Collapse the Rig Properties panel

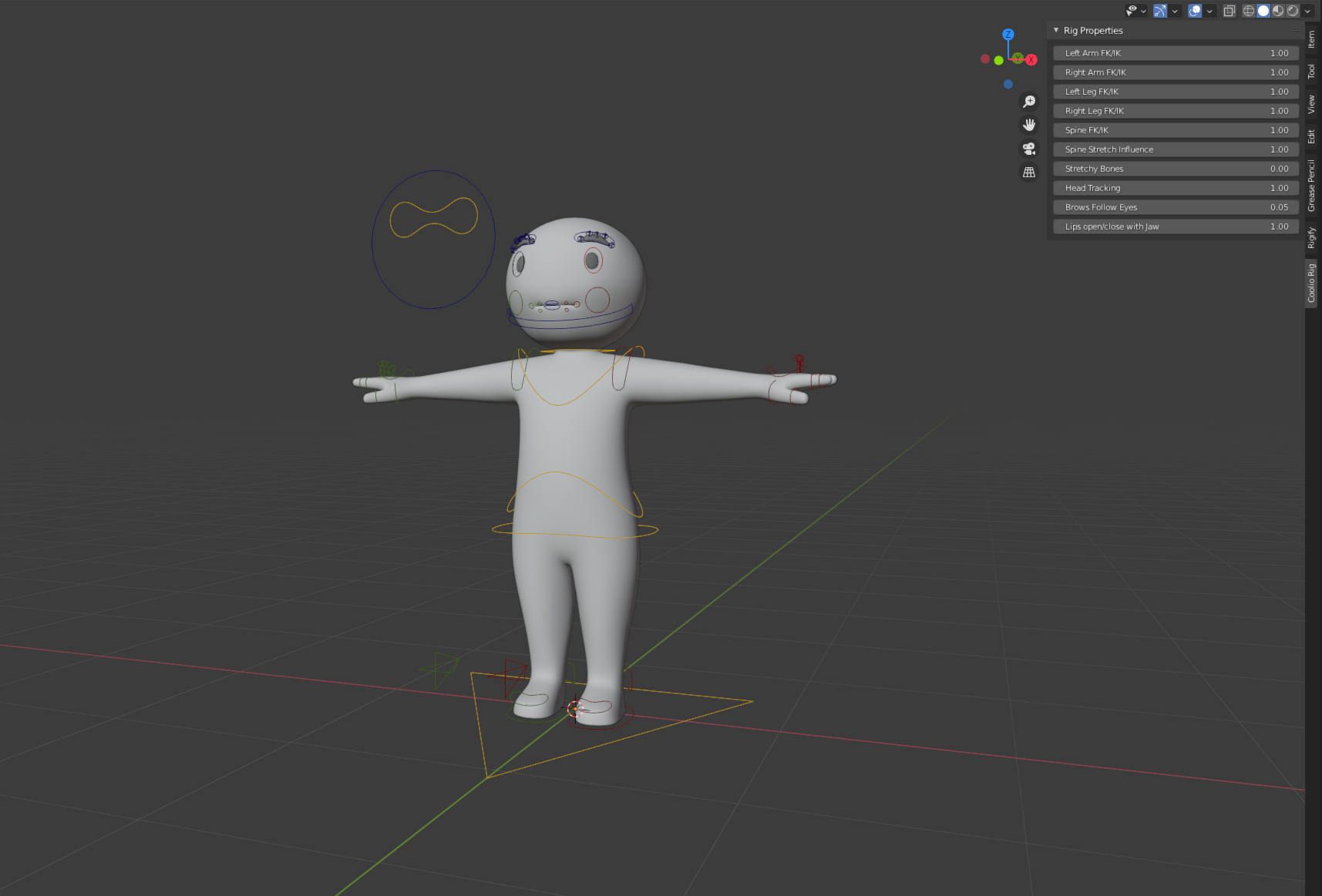point(1056,30)
